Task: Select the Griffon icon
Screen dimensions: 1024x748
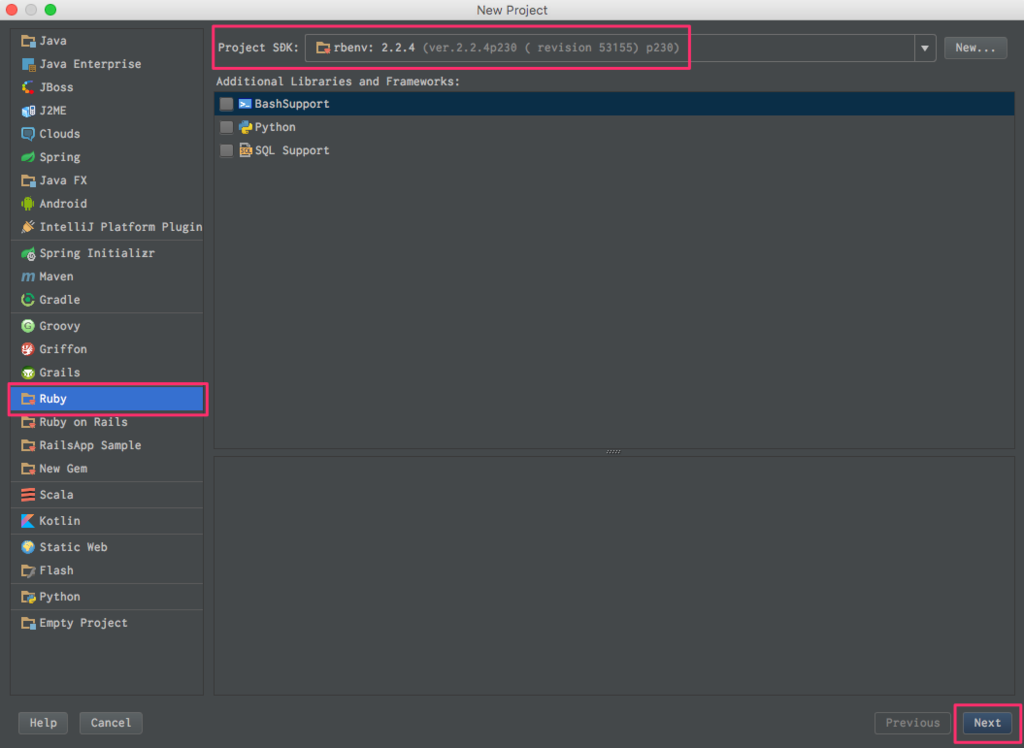Action: pyautogui.click(x=28, y=350)
